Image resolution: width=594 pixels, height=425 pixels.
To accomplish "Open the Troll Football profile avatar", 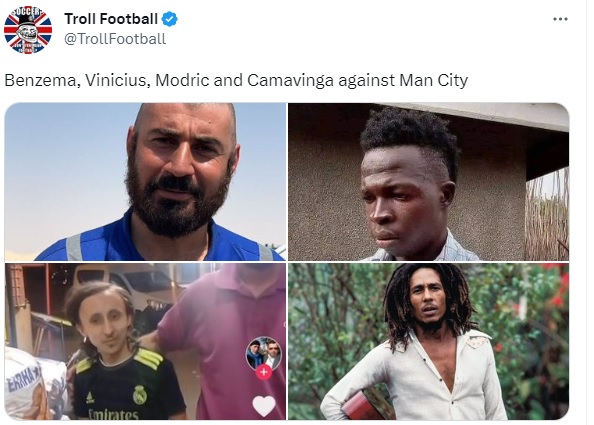I will [x=28, y=30].
